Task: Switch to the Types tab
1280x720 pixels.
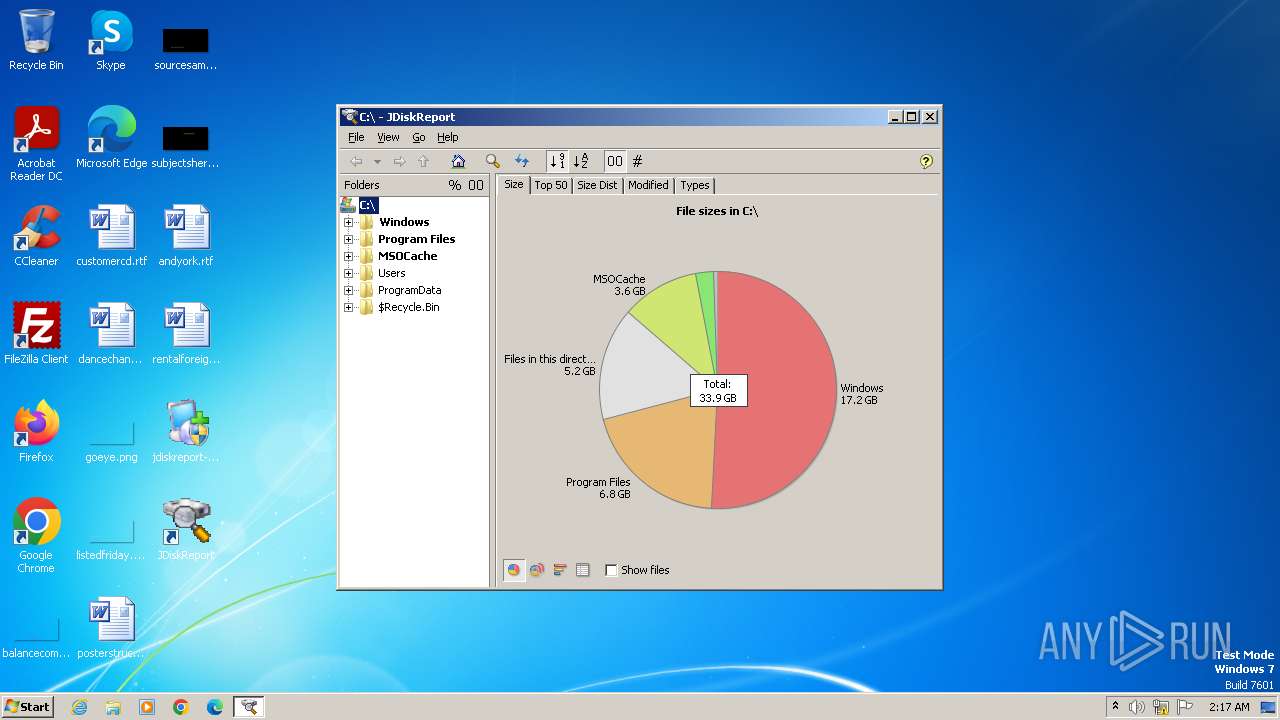Action: tap(694, 185)
